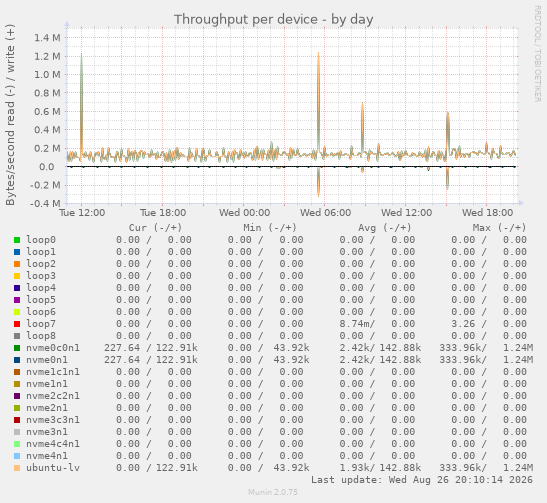Image resolution: width=547 pixels, height=503 pixels.
Task: Click the chart title 'Throughput per device - by day'
Action: (x=274, y=20)
